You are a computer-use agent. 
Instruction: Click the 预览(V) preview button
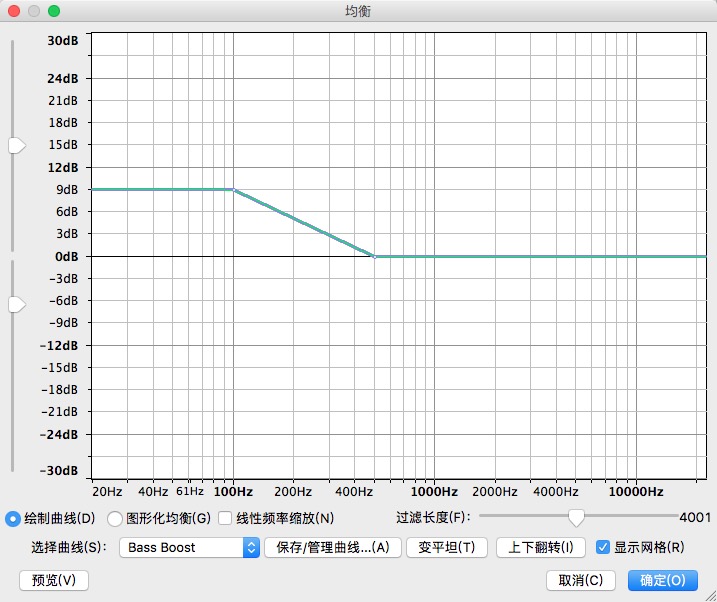tap(54, 580)
